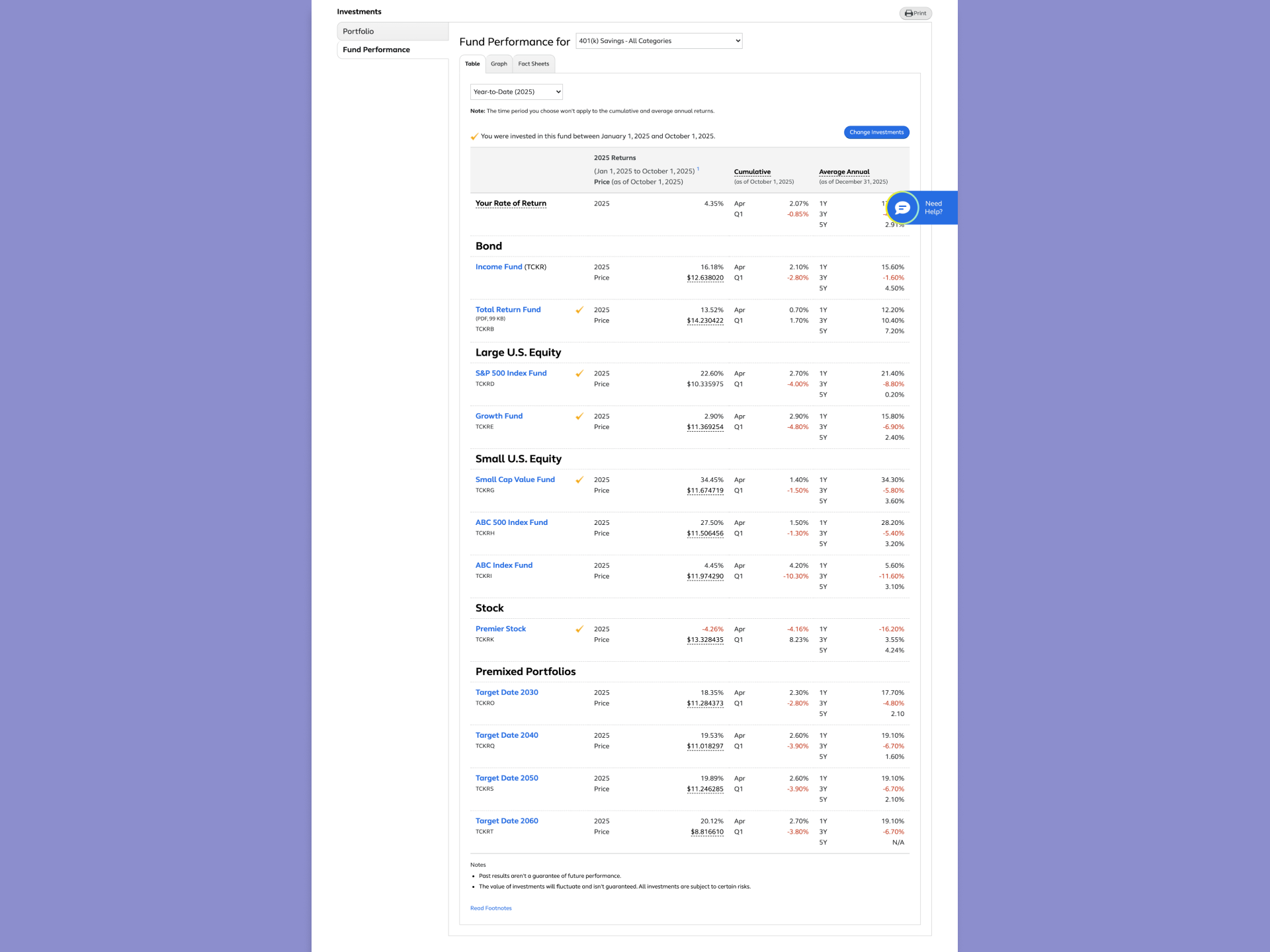Click Target Date 2050 price $11.246285
Viewport: 1270px width, 952px height.
pyautogui.click(x=705, y=789)
